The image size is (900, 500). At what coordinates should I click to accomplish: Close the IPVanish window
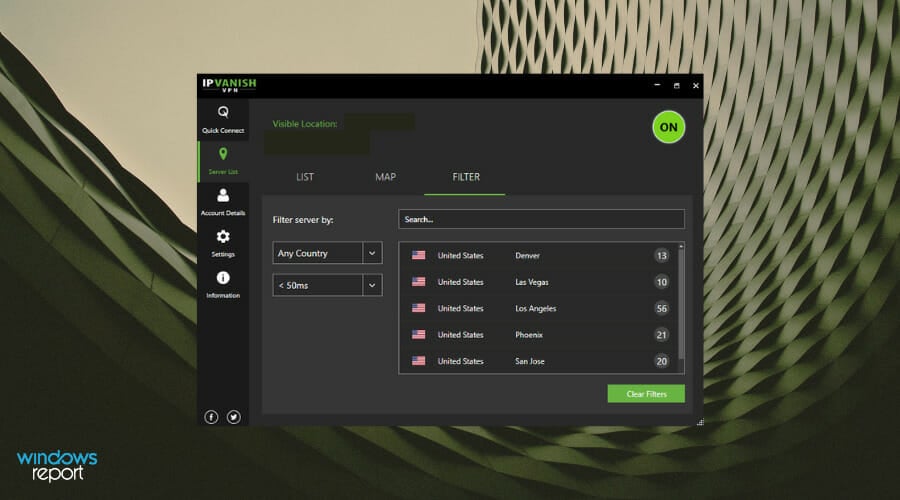click(x=696, y=86)
